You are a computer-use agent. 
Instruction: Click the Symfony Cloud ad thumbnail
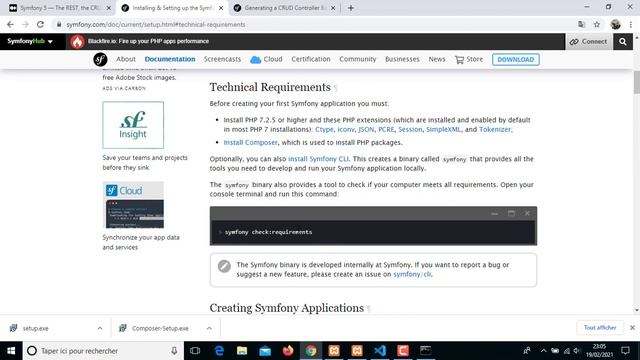133,205
